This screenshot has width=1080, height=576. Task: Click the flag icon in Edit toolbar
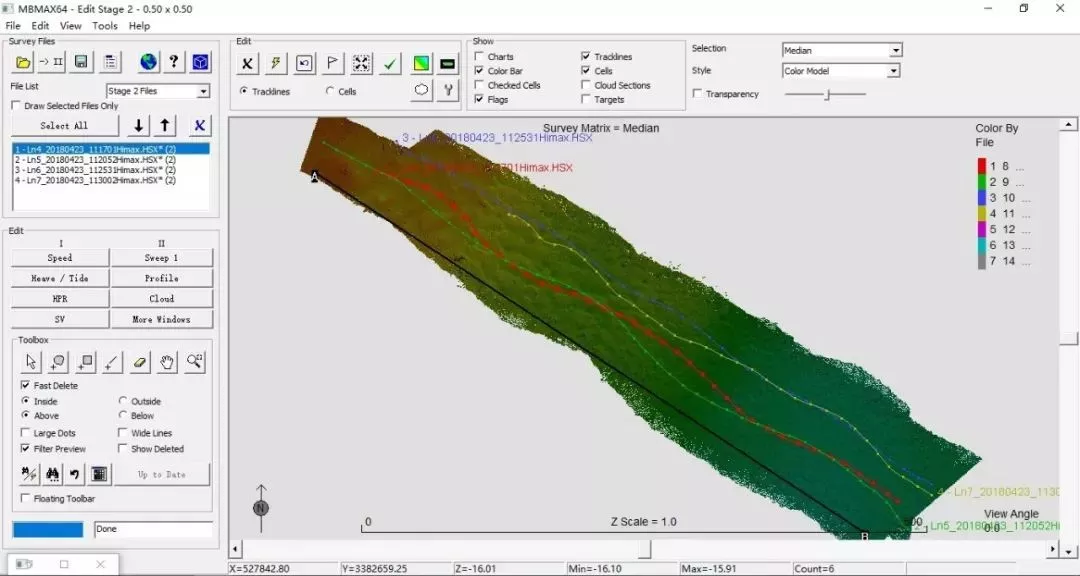[332, 64]
